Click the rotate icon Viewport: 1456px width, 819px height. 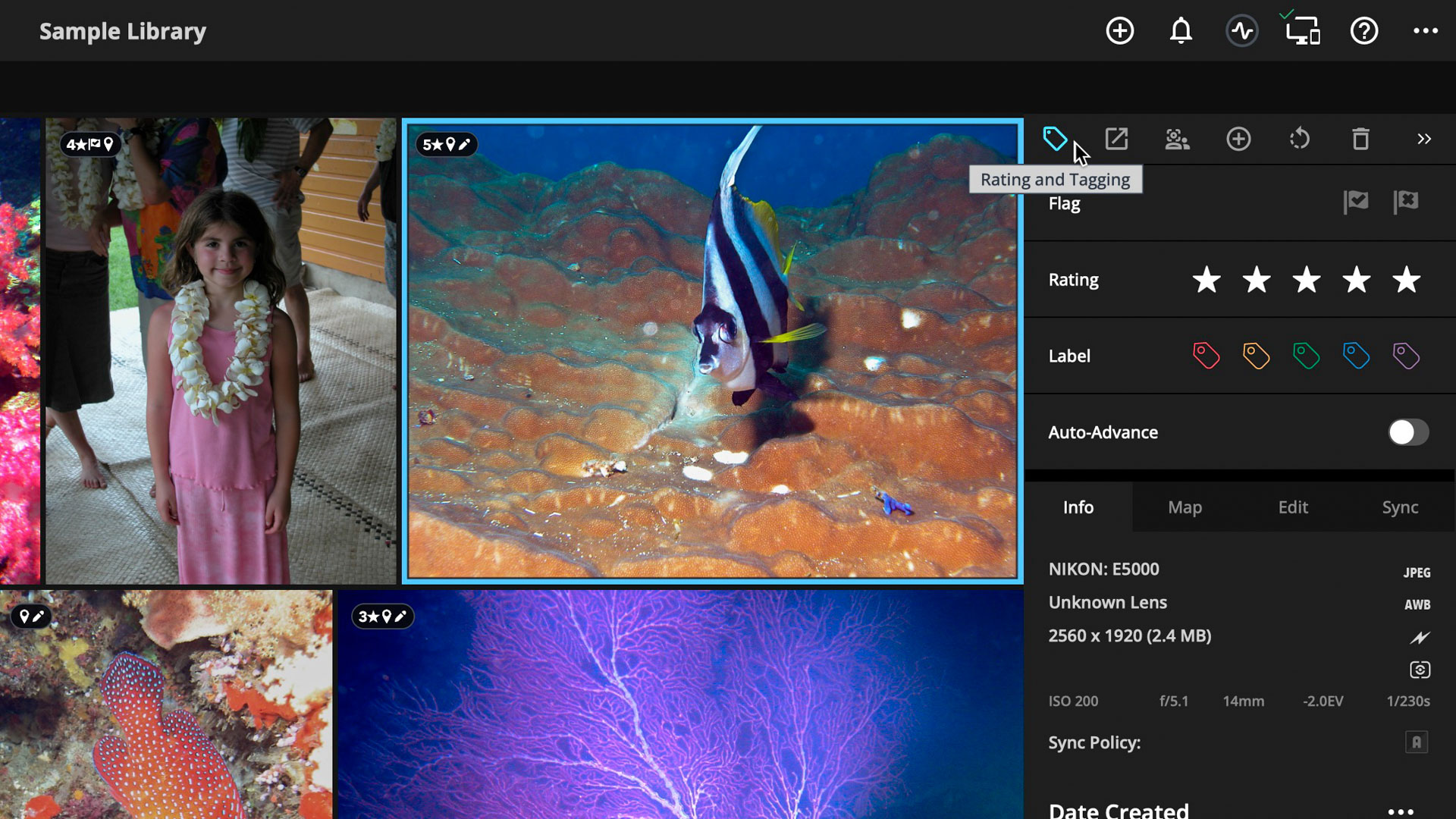1300,139
